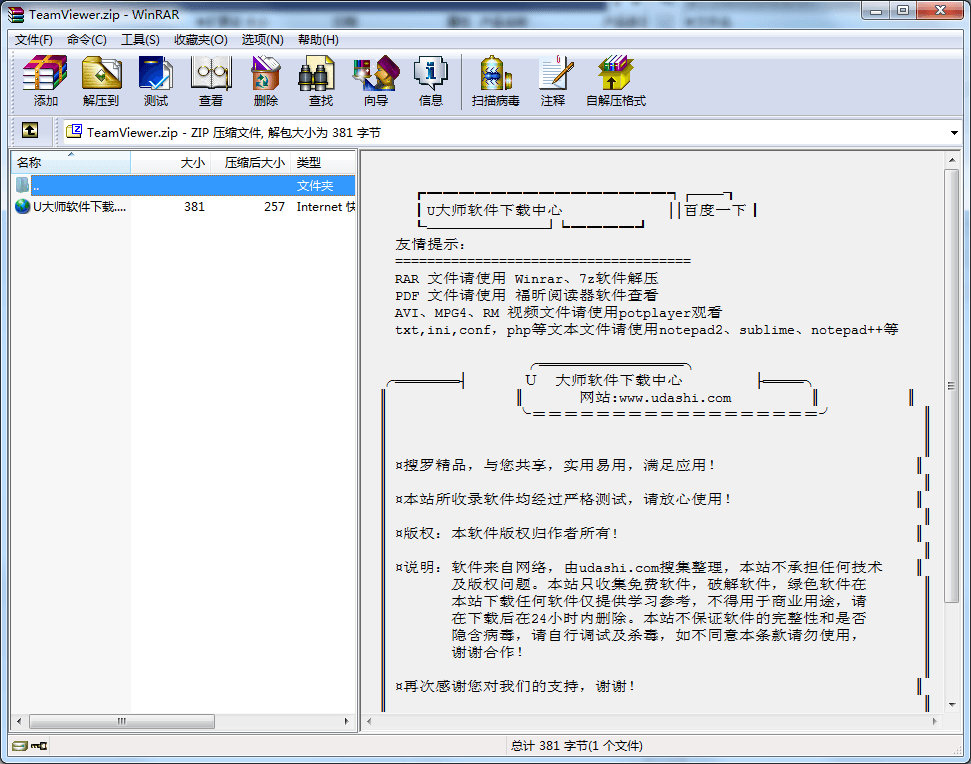971x764 pixels.
Task: Expand the archive path address dropdown
Action: tap(955, 131)
